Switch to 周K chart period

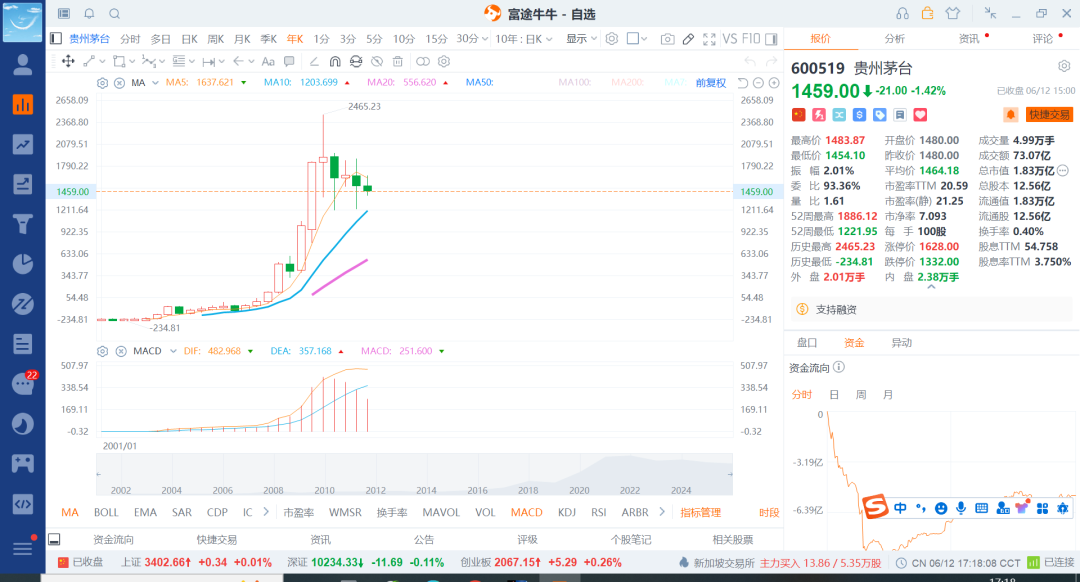point(216,39)
